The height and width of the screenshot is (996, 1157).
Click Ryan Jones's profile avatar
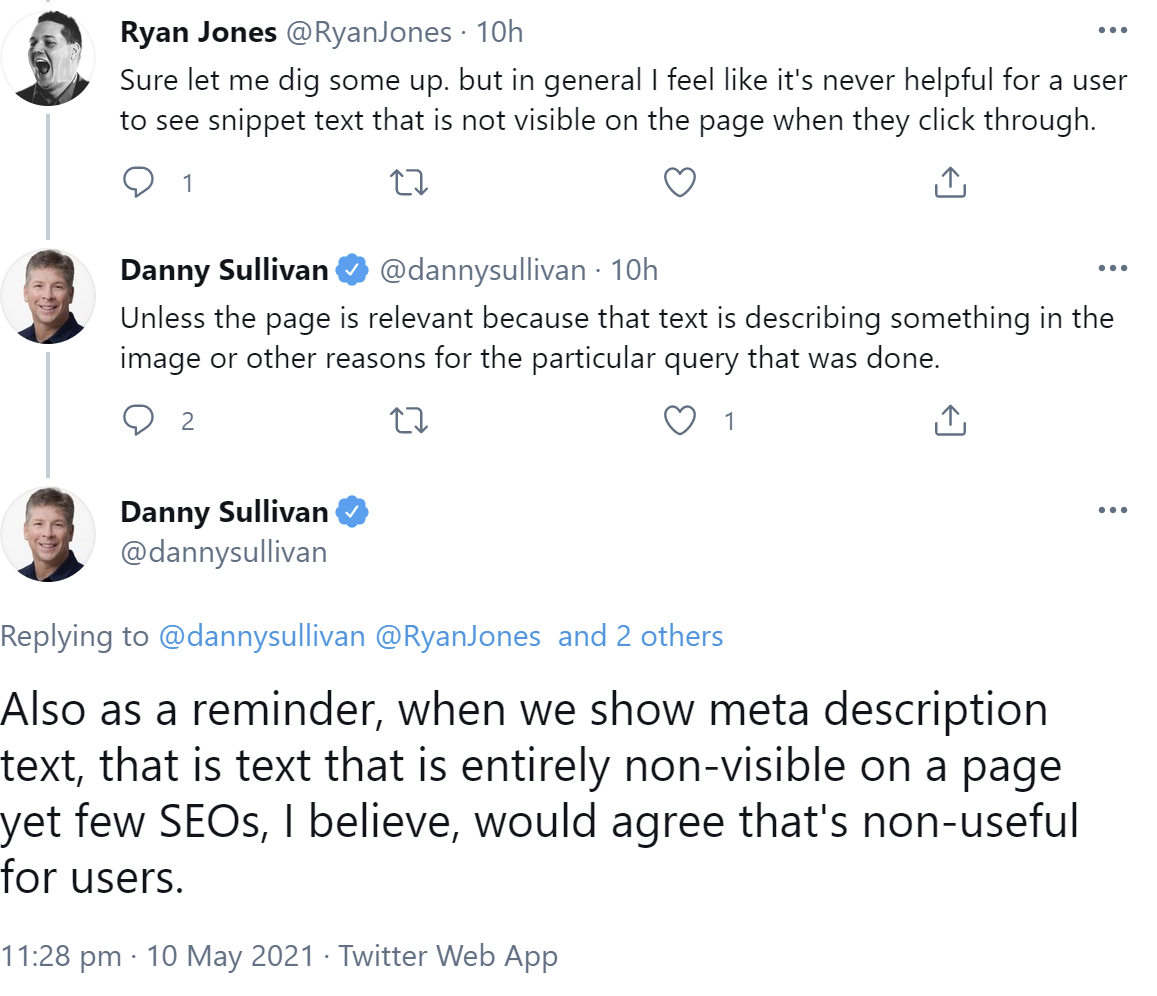click(x=48, y=57)
